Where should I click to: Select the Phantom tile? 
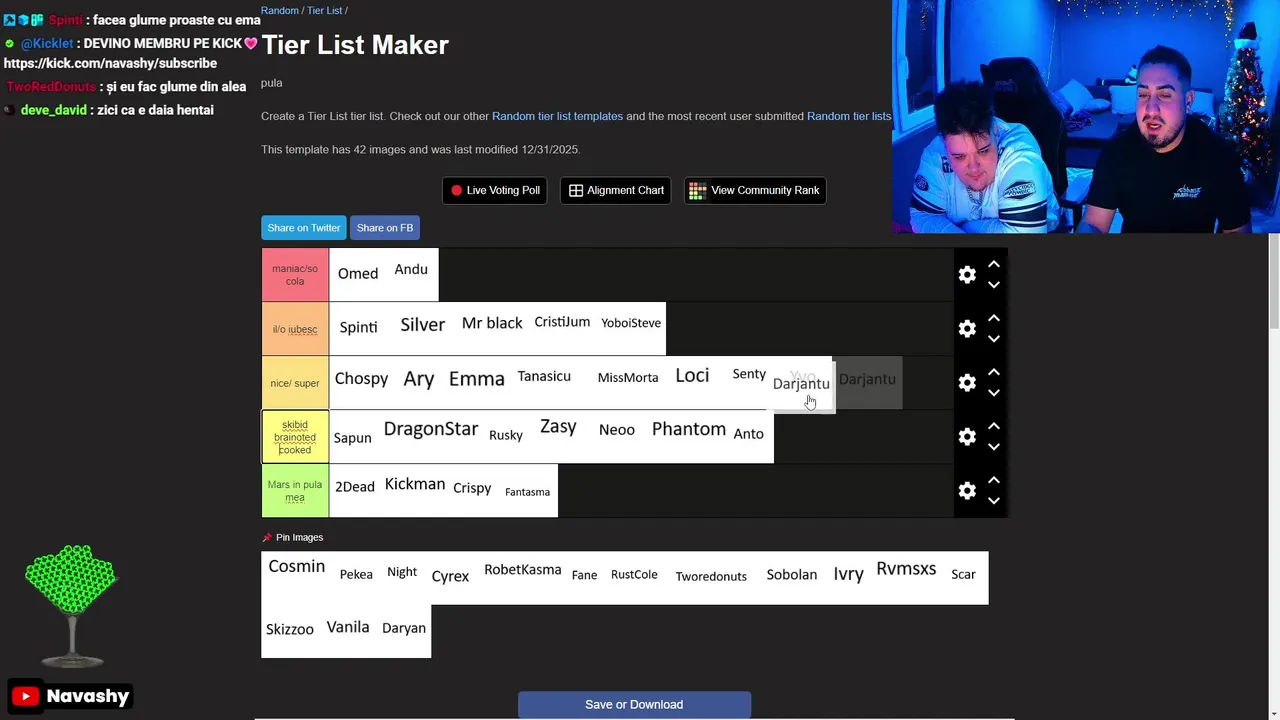688,436
